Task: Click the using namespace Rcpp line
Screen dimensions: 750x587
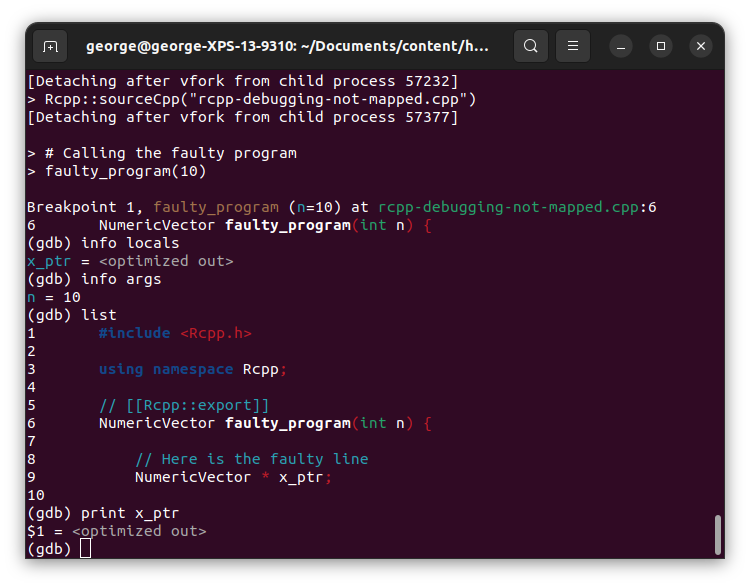Action: coord(192,369)
